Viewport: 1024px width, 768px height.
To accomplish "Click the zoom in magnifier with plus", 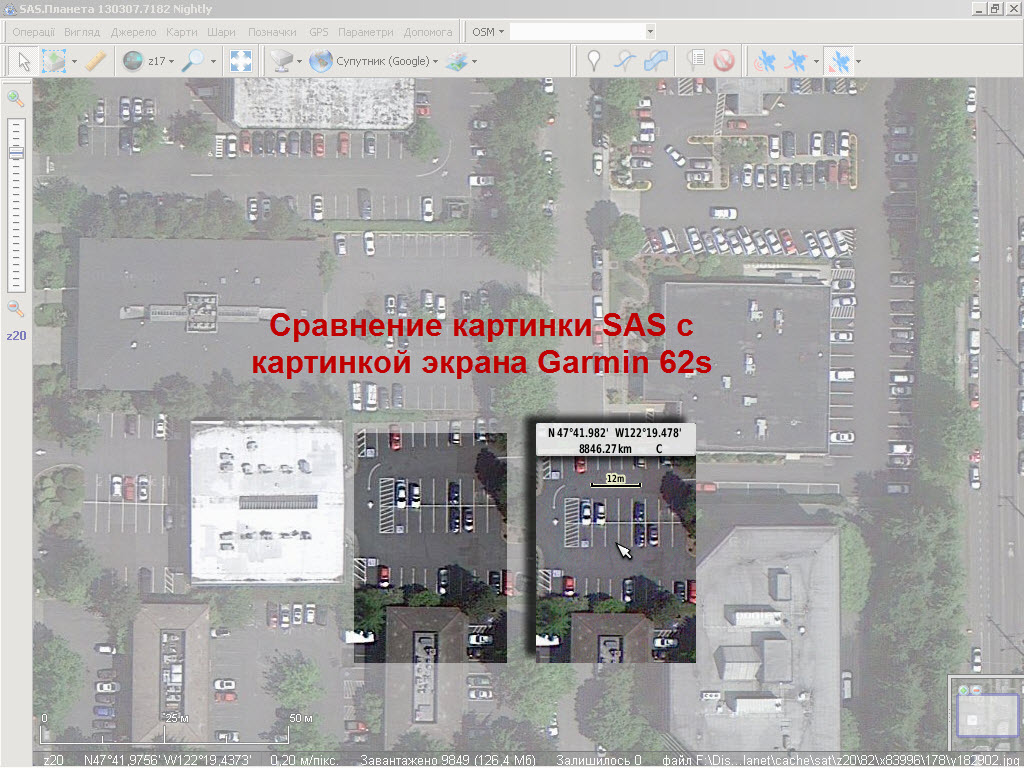I will tap(15, 98).
